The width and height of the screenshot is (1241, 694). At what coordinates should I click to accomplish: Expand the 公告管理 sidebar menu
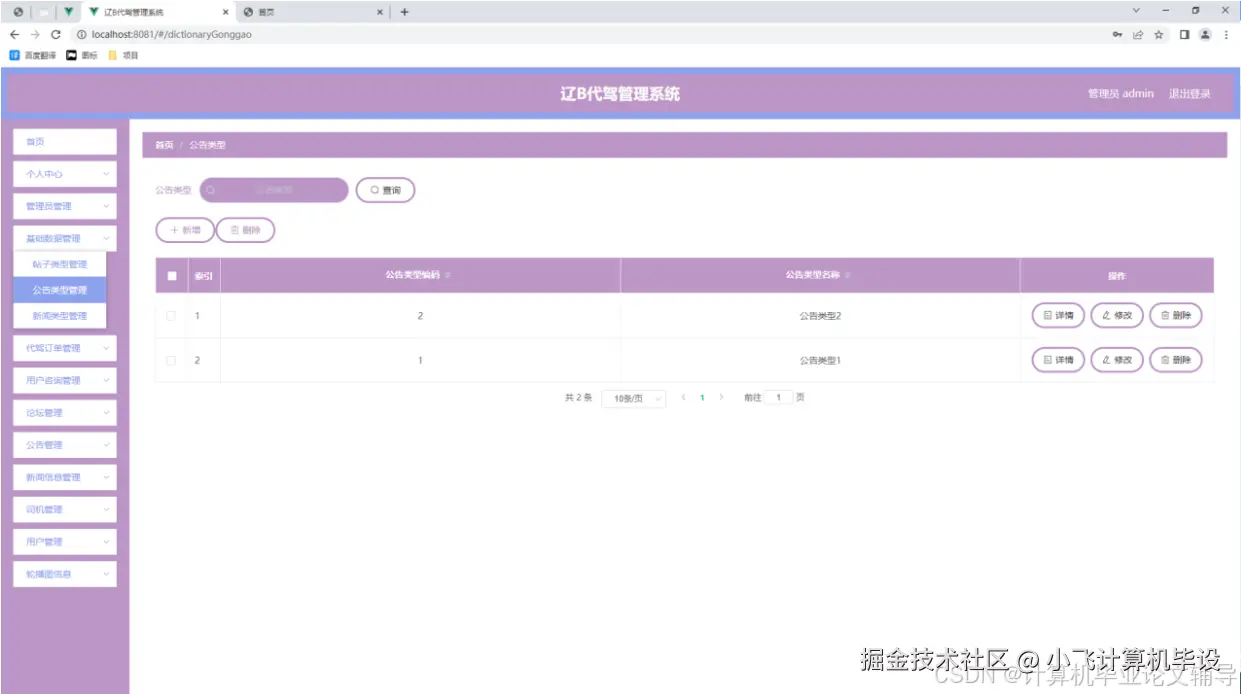point(65,445)
